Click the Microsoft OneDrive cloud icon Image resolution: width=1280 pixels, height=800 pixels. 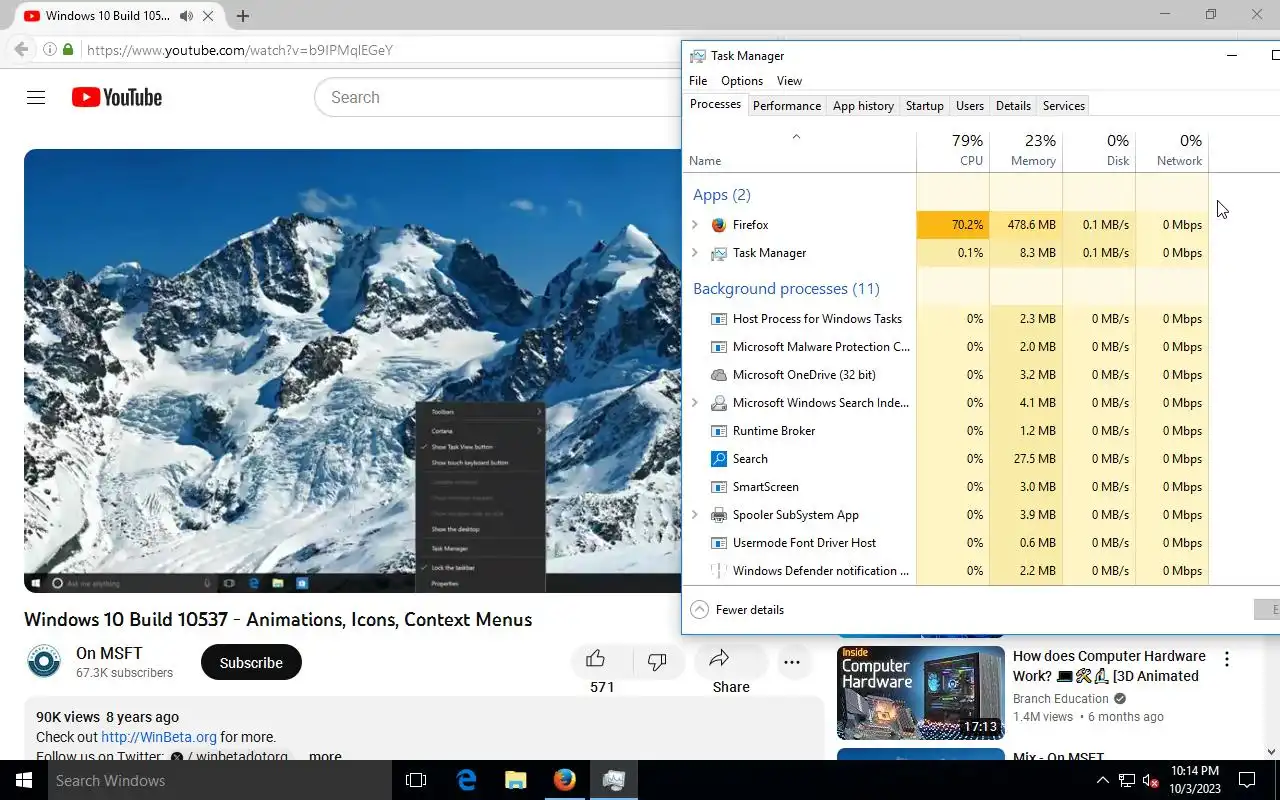(718, 375)
